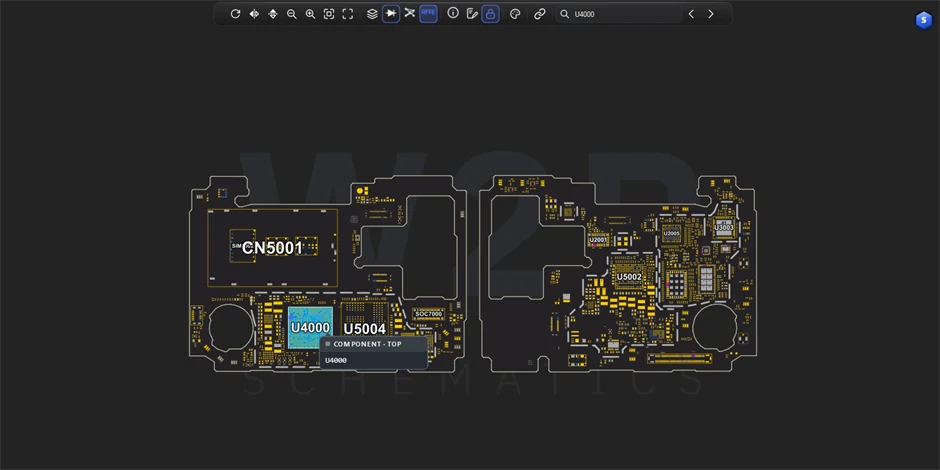
Task: Enter fullscreen mode
Action: (348, 14)
